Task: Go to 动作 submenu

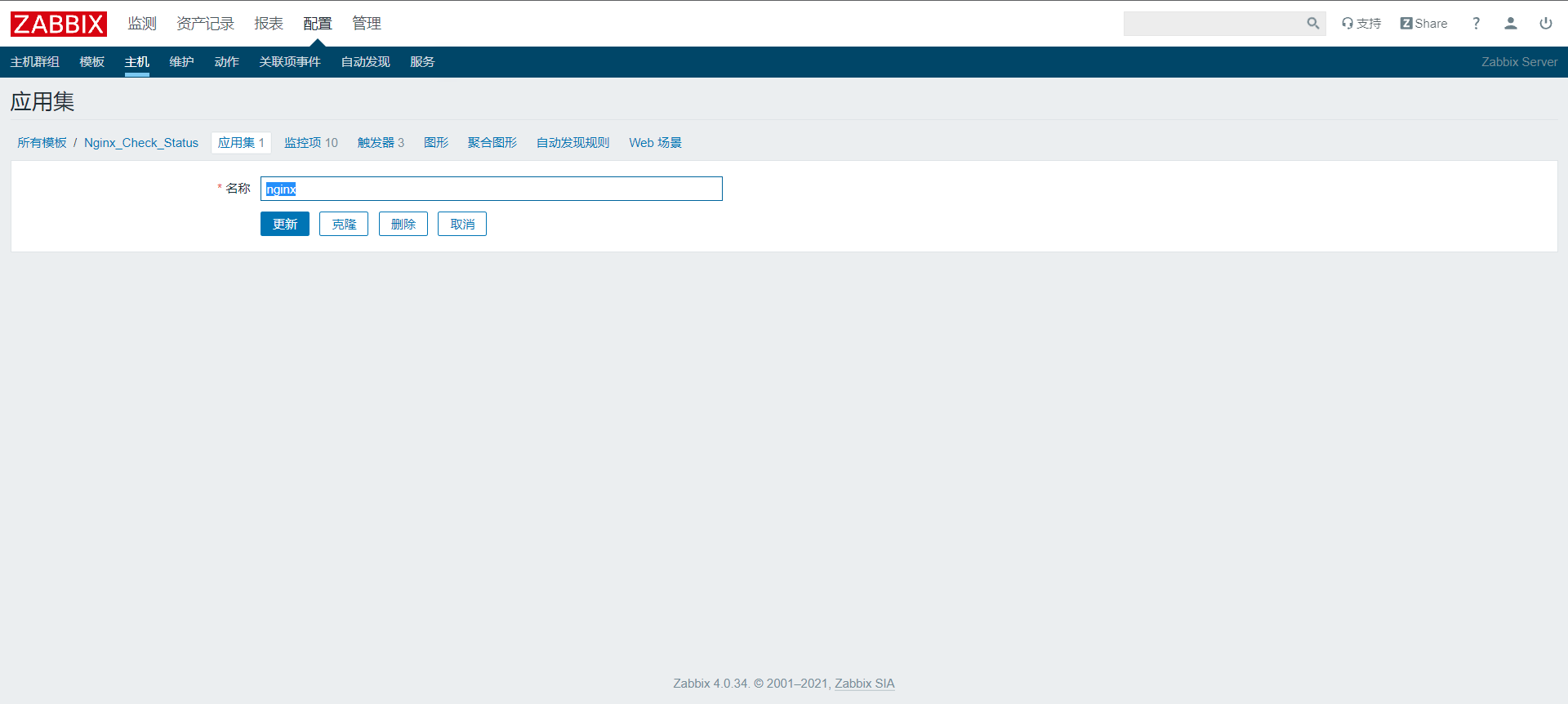Action: click(x=227, y=62)
